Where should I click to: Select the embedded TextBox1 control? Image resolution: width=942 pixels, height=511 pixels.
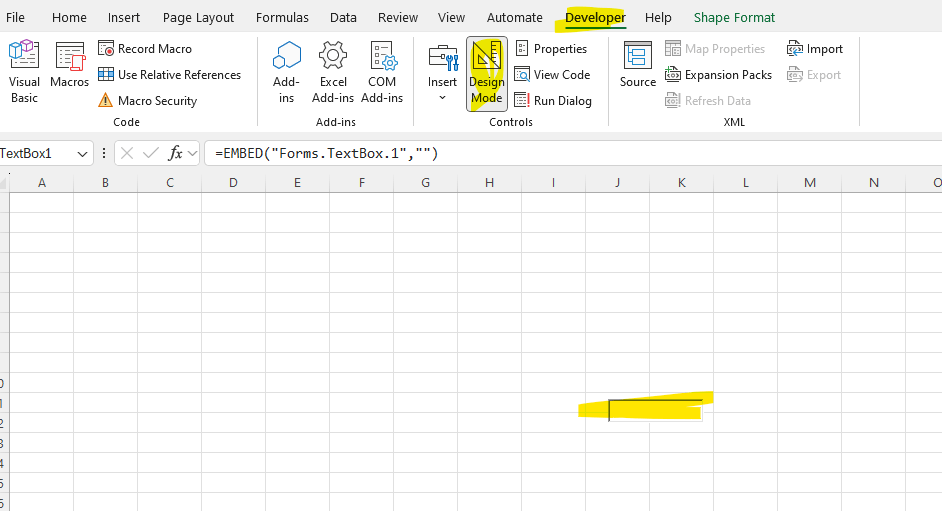(x=655, y=410)
